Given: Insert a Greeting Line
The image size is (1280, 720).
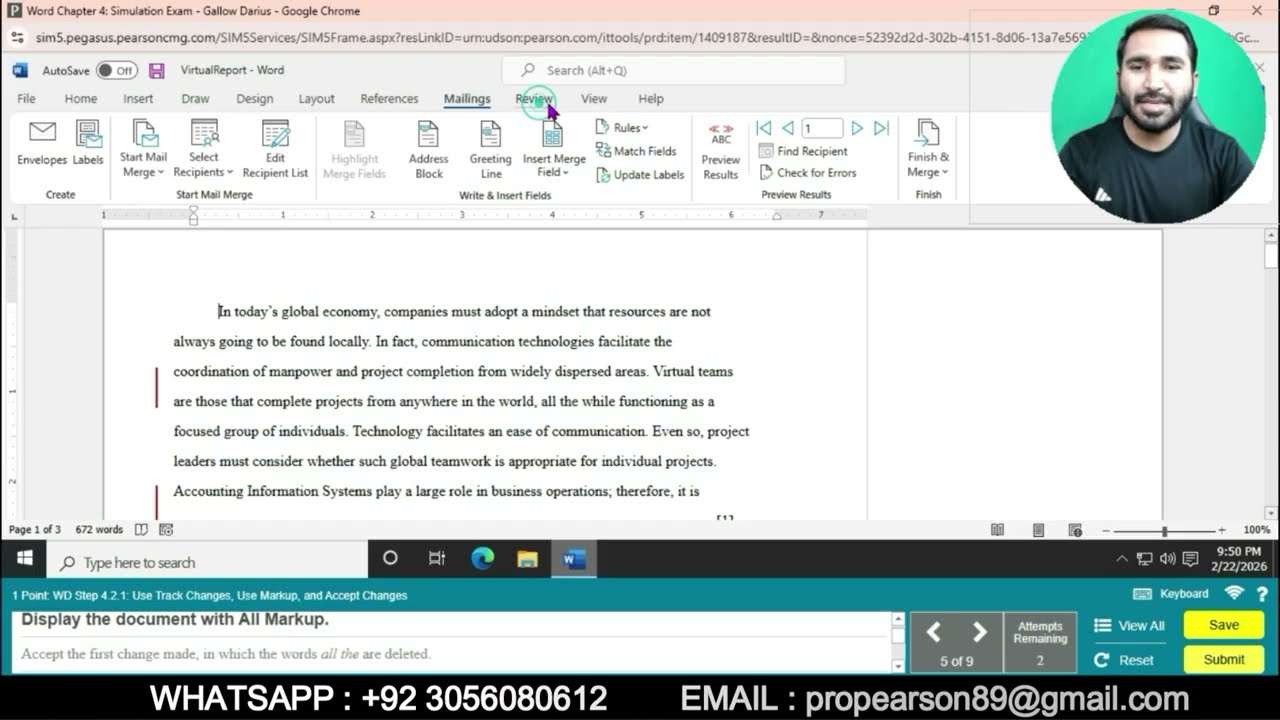Looking at the screenshot, I should (490, 149).
